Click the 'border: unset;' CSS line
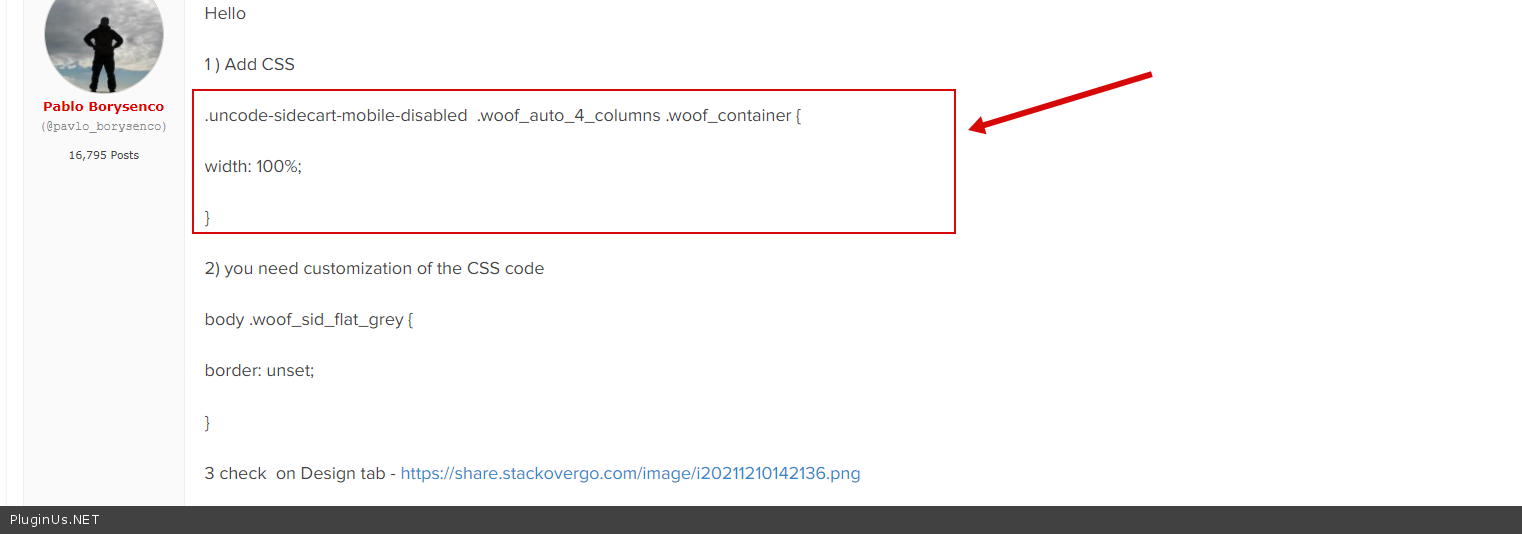This screenshot has height=534, width=1522. point(259,371)
